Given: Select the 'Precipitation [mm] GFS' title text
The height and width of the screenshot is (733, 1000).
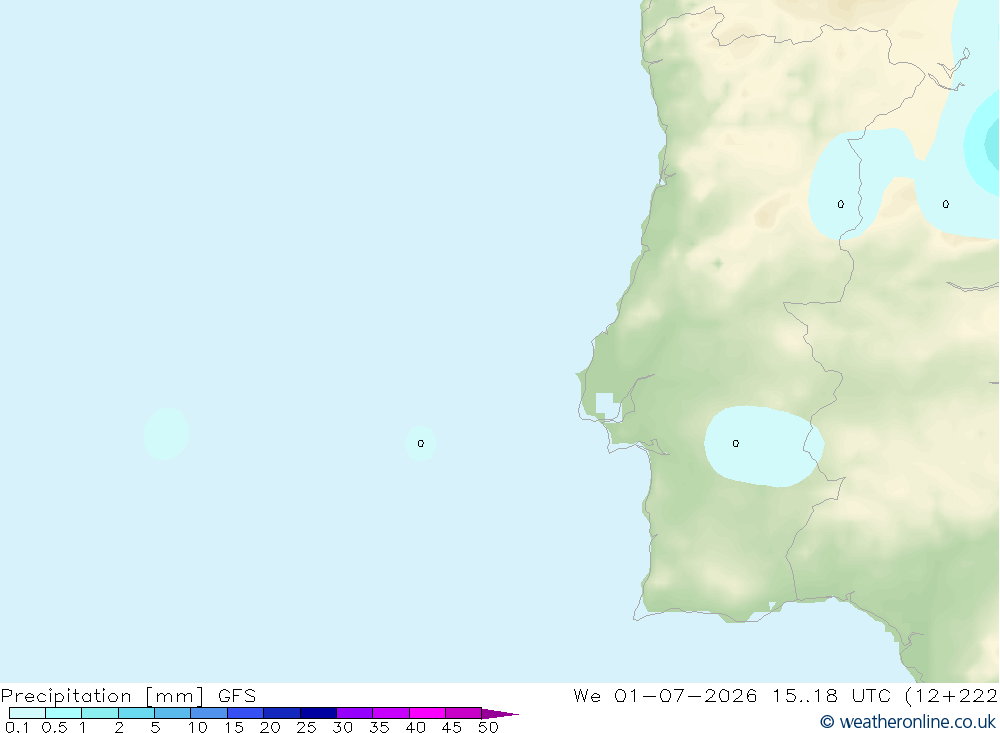Looking at the screenshot, I should (128, 695).
